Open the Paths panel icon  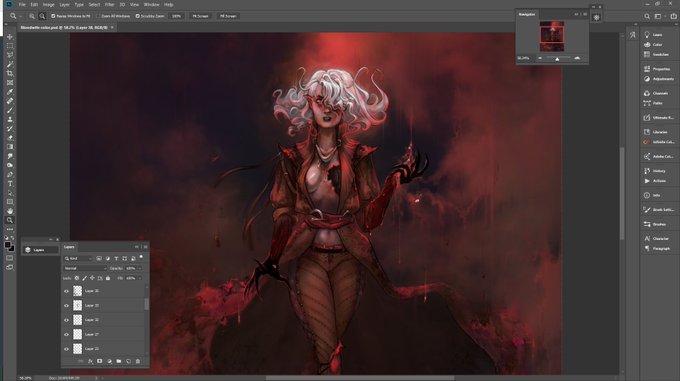pyautogui.click(x=647, y=103)
